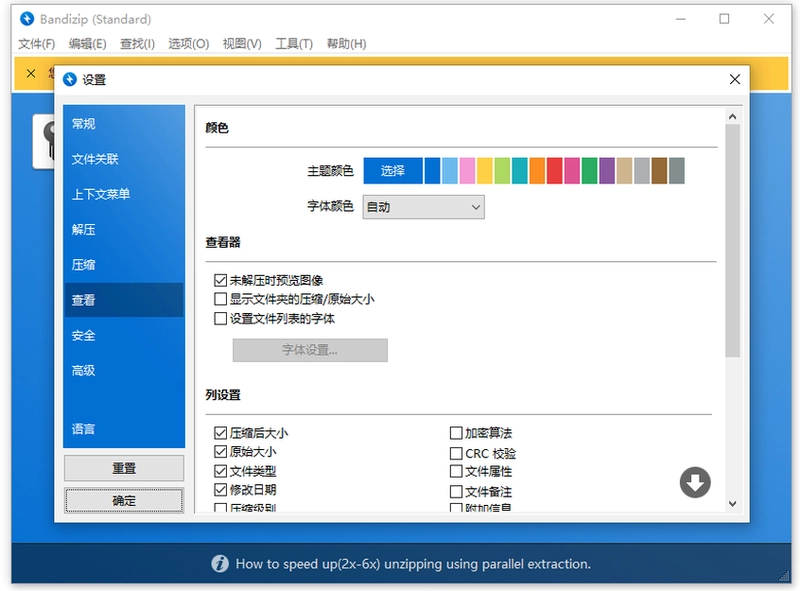
Task: Pick the brown theme color swatch
Action: pos(659,170)
